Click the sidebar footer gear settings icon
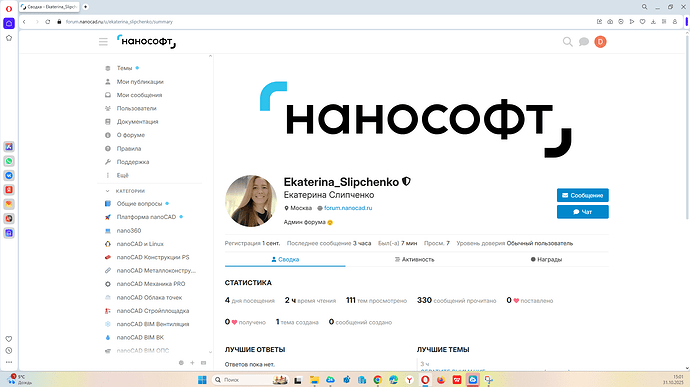Image resolution: width=690 pixels, height=387 pixels. pyautogui.click(x=181, y=363)
